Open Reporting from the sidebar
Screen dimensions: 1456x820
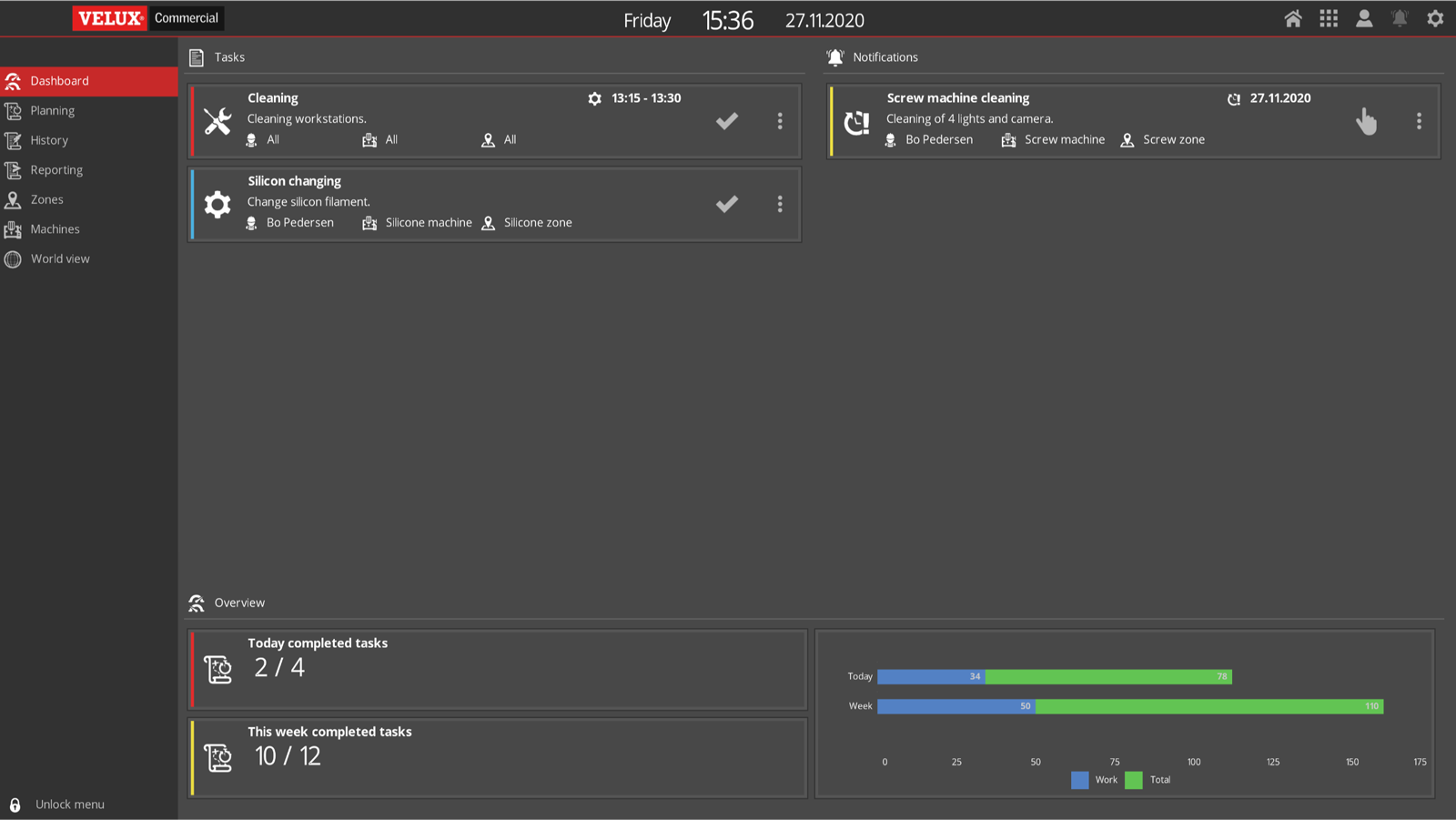56,170
